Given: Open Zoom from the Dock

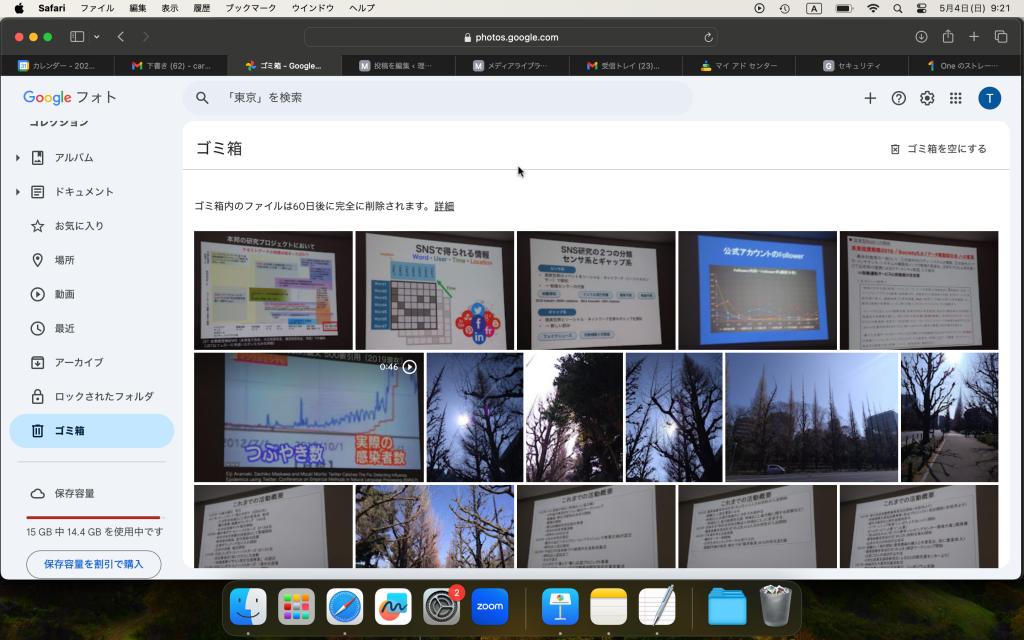Looking at the screenshot, I should click(490, 606).
